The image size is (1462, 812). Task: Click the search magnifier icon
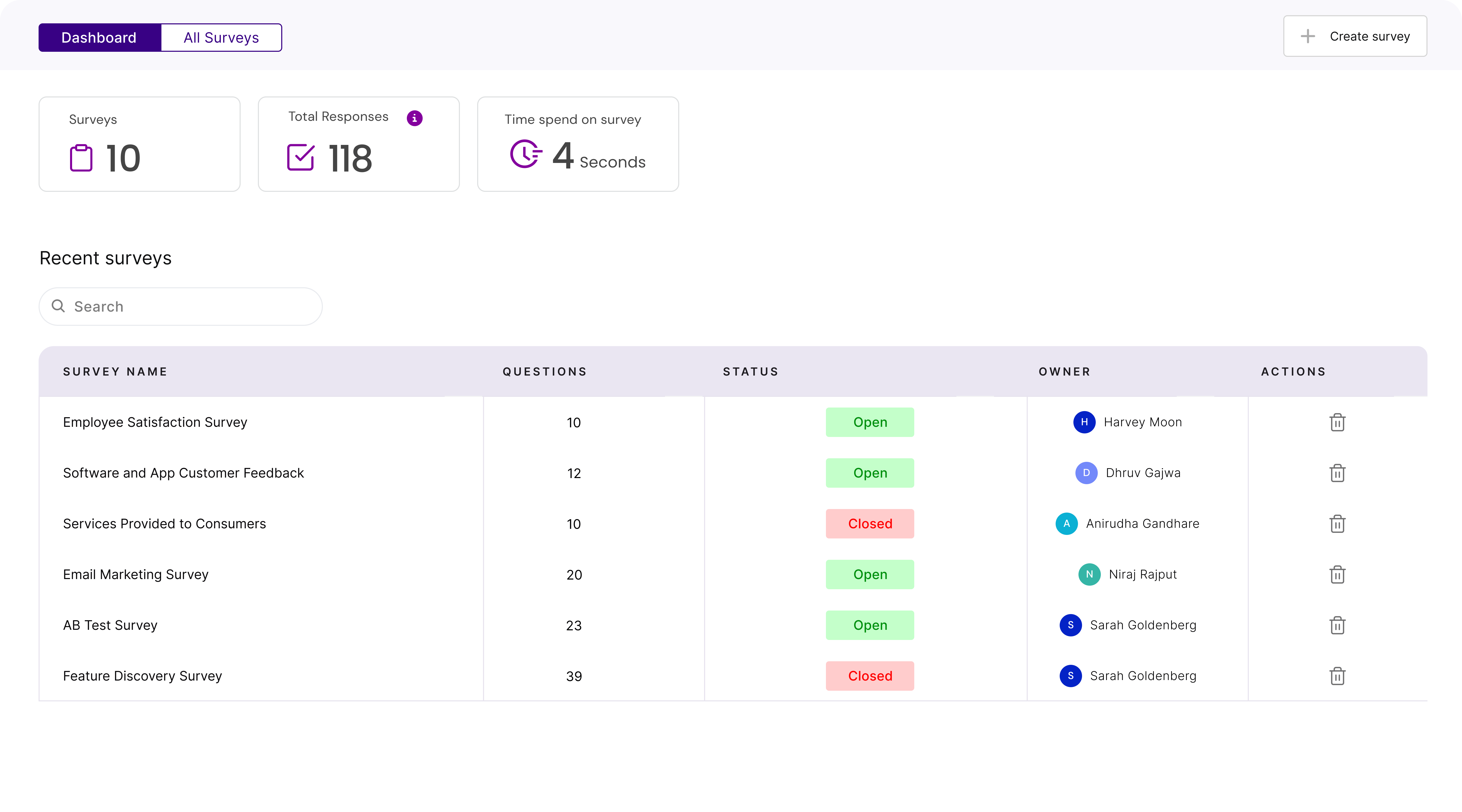[x=58, y=306]
